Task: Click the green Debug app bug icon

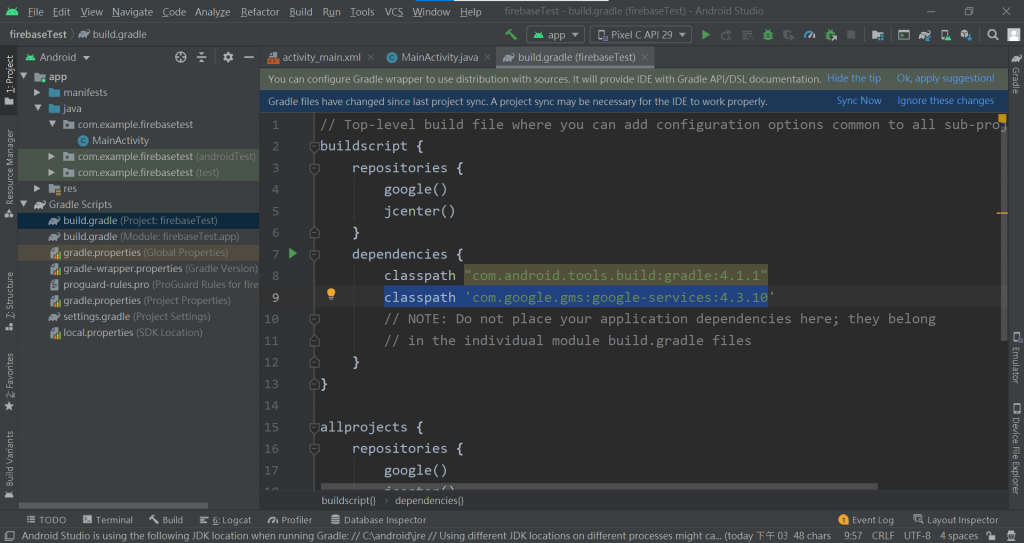Action: 768,35
